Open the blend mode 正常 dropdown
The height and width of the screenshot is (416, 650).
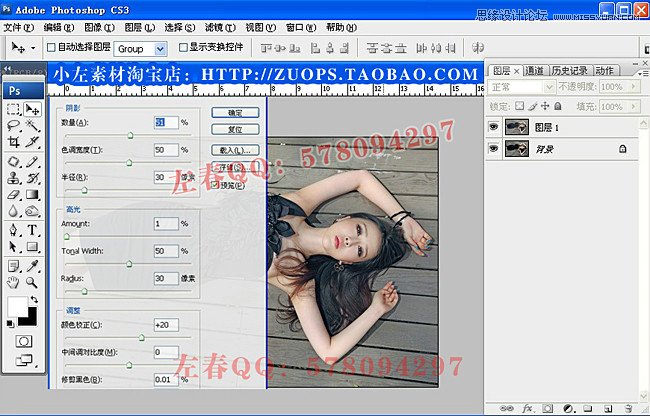(x=521, y=87)
